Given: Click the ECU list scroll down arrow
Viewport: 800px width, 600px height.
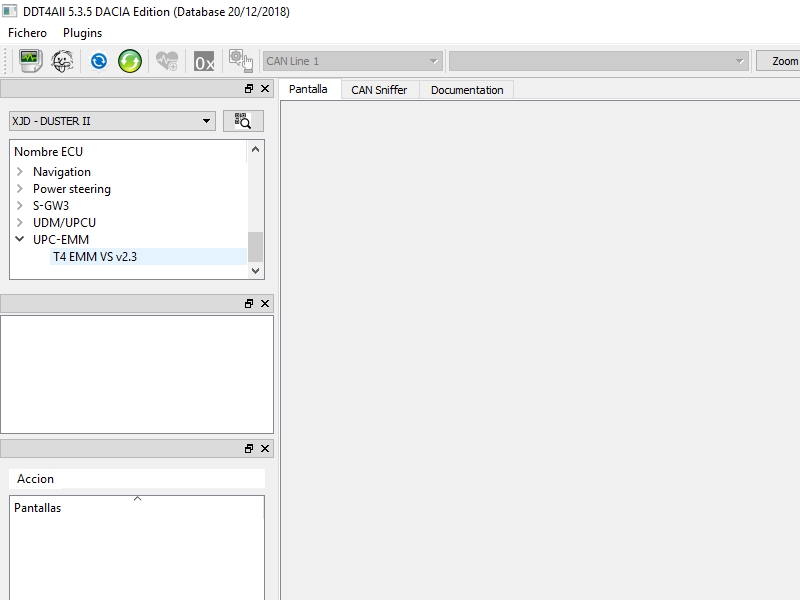Looking at the screenshot, I should tap(256, 271).
